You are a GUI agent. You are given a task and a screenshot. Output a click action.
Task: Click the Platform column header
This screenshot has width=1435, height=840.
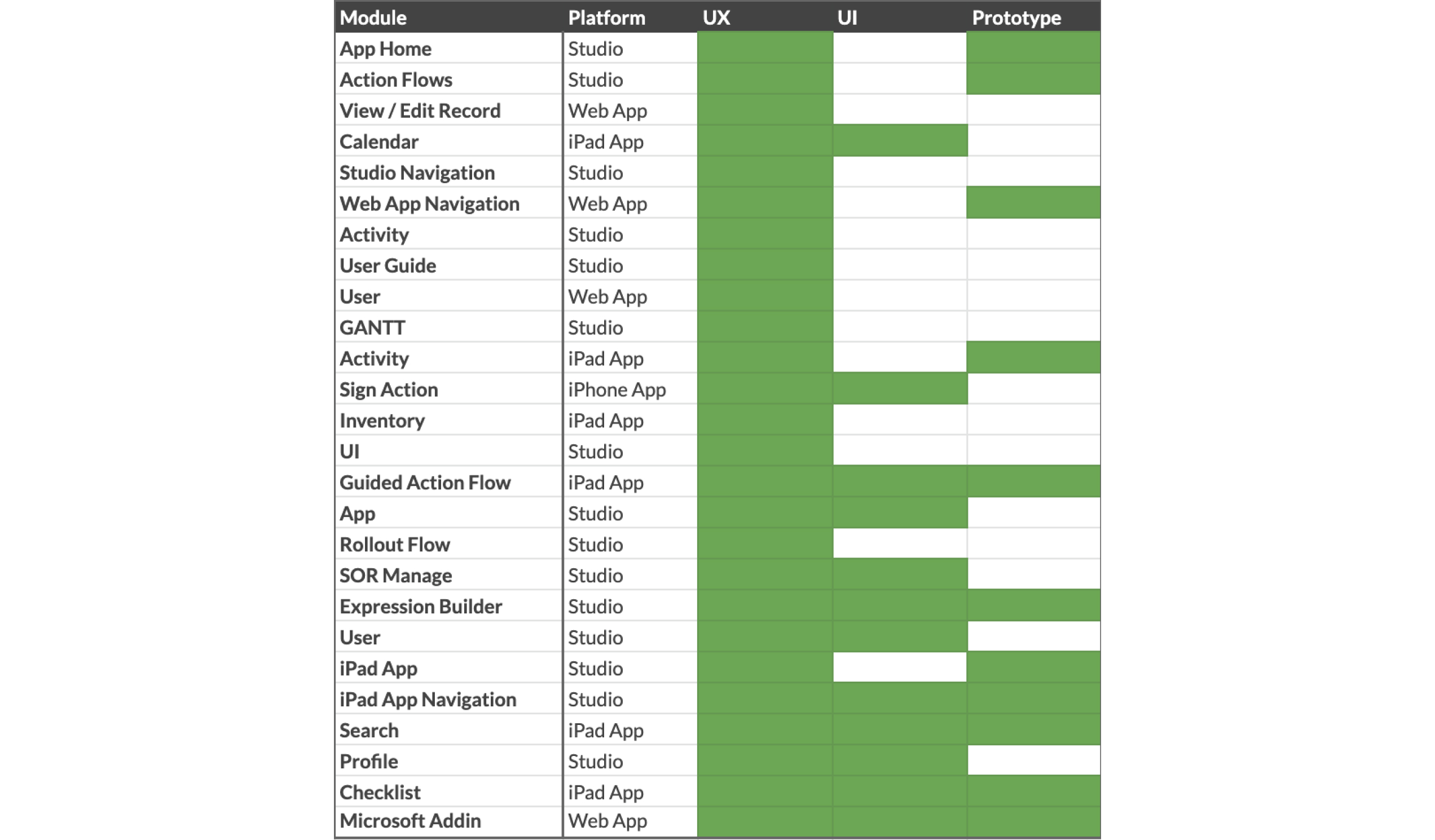pyautogui.click(x=631, y=17)
